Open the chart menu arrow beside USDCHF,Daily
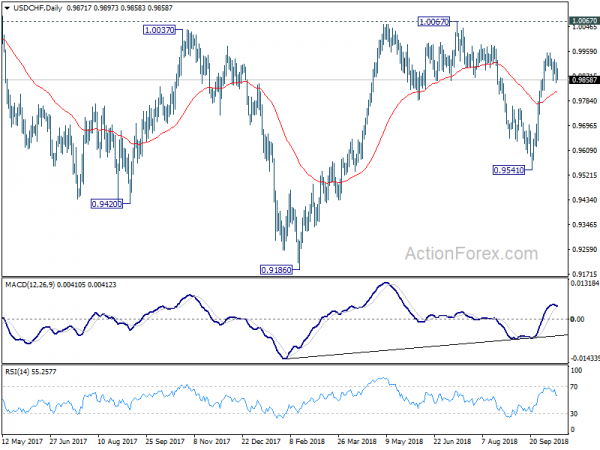Image resolution: width=600 pixels, height=450 pixels. (7, 8)
